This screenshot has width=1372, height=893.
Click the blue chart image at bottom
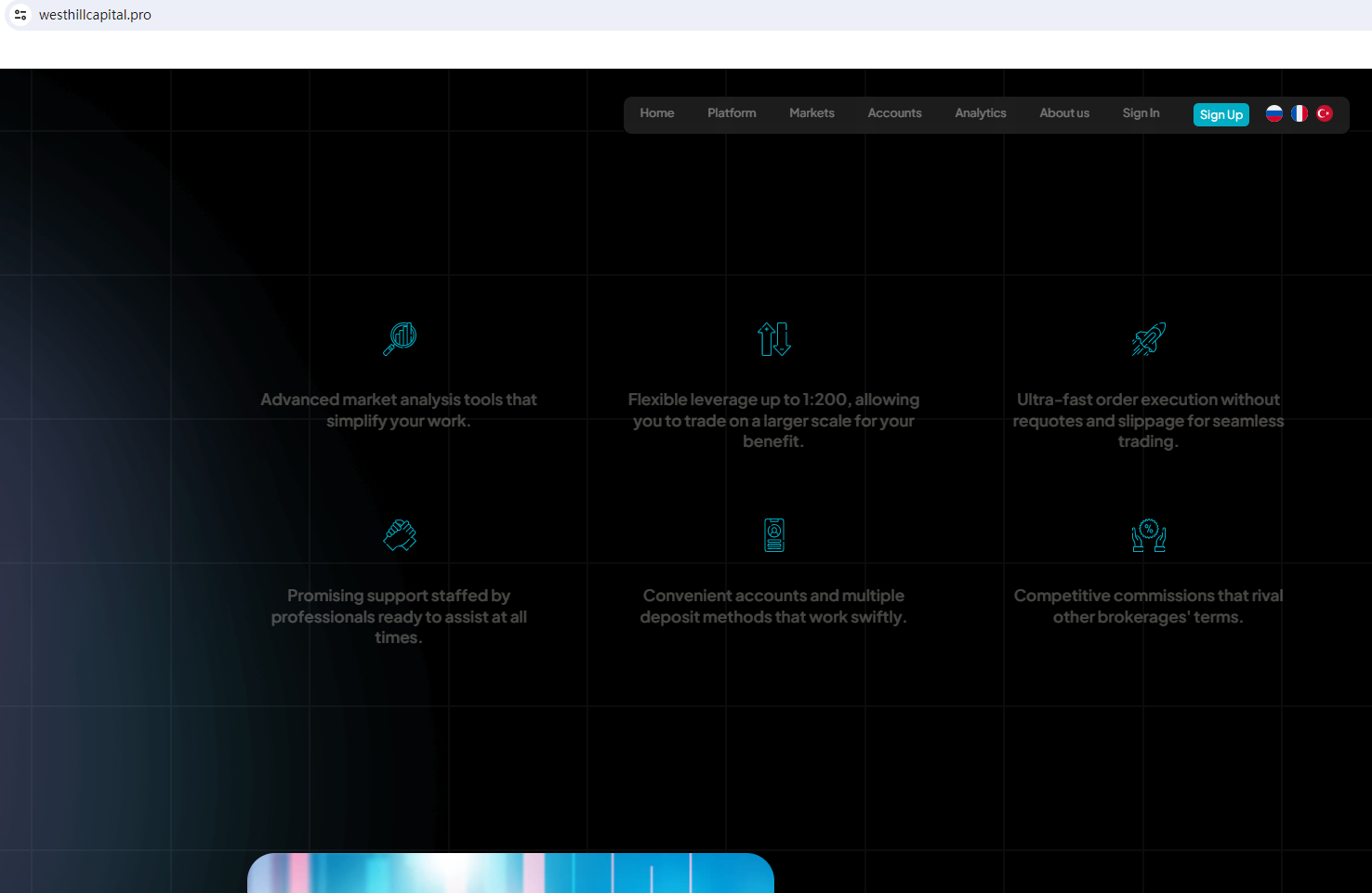coord(510,873)
